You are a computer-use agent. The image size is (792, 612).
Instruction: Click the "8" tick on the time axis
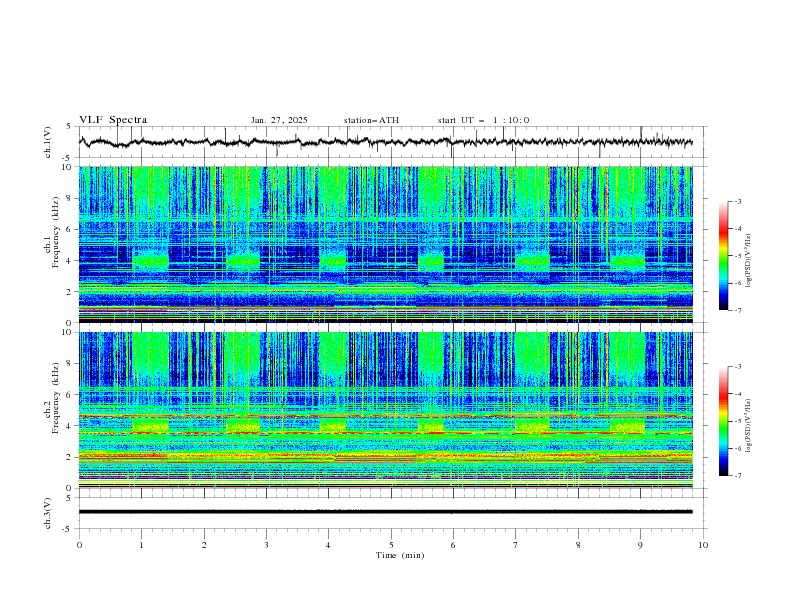[578, 545]
